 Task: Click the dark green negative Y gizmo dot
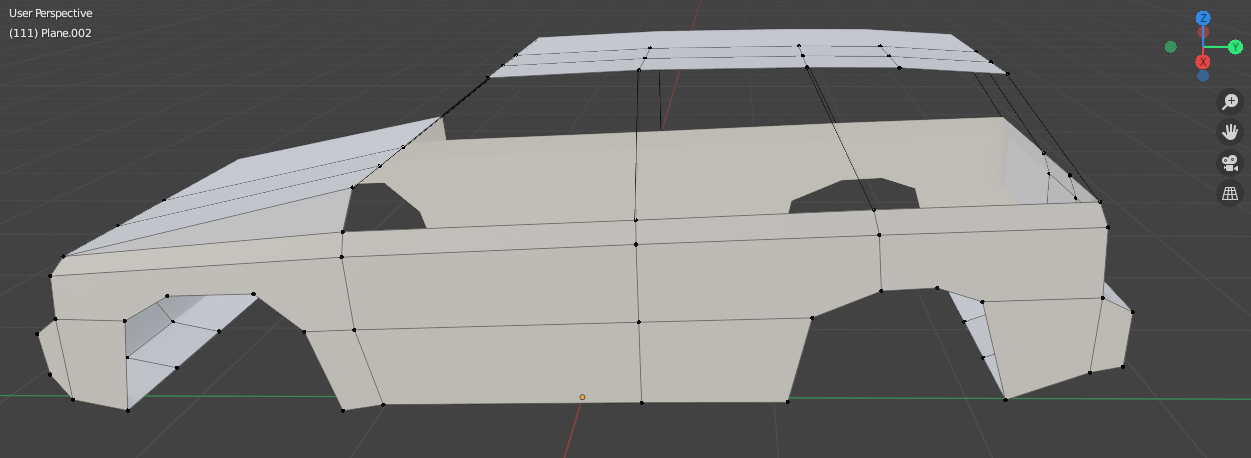pos(1171,47)
